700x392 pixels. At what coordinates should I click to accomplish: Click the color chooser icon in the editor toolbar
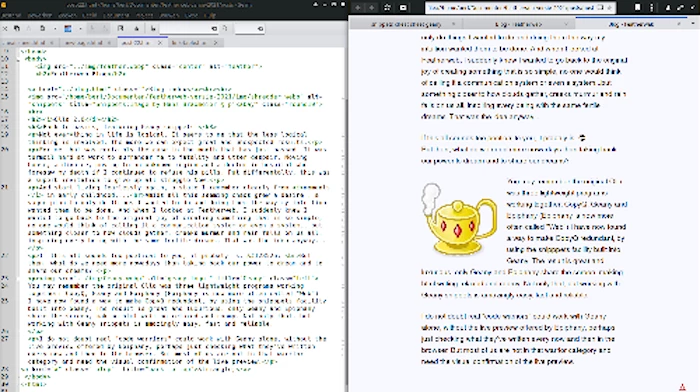point(68,29)
